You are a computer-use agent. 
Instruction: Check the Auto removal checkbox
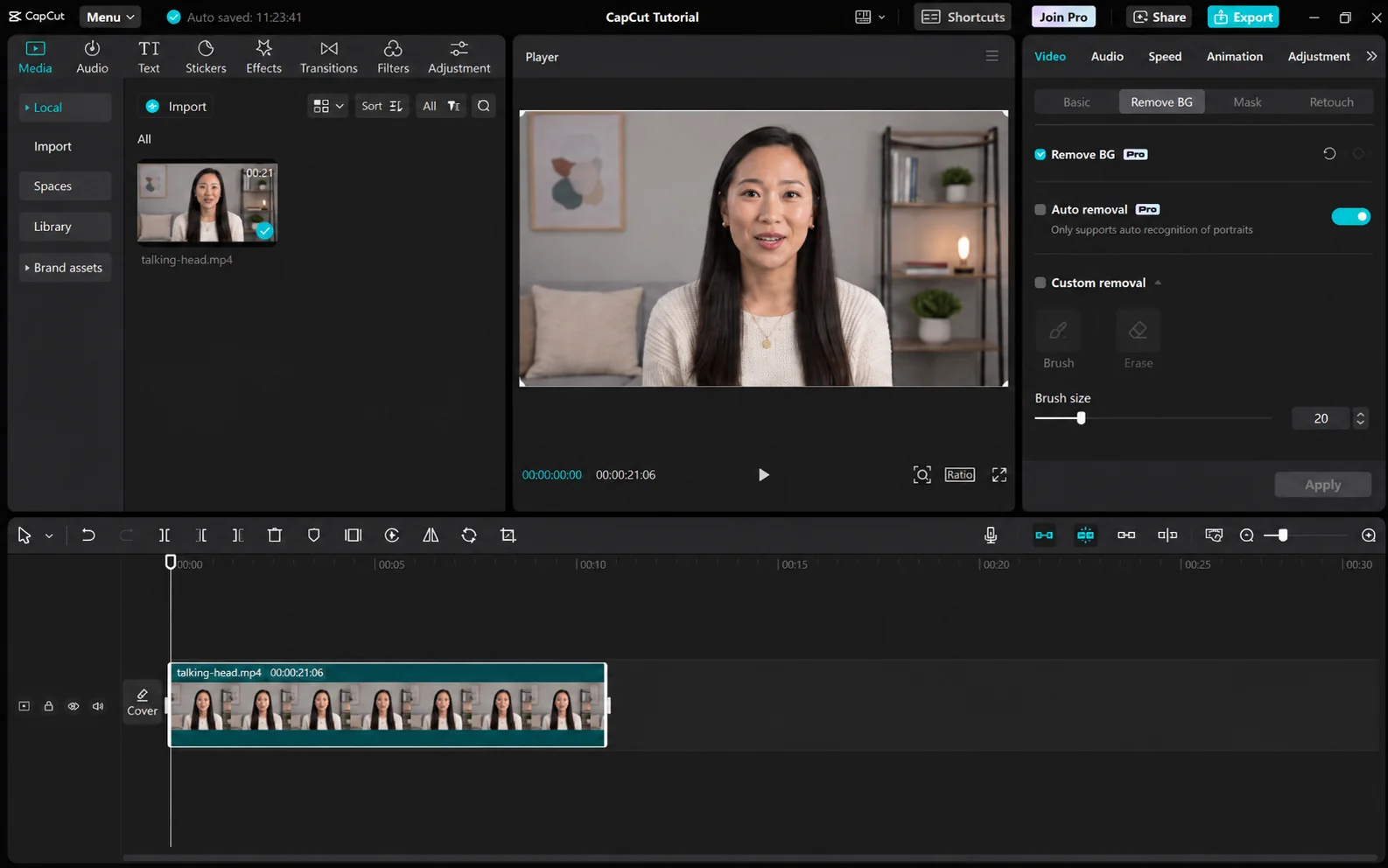pos(1040,209)
